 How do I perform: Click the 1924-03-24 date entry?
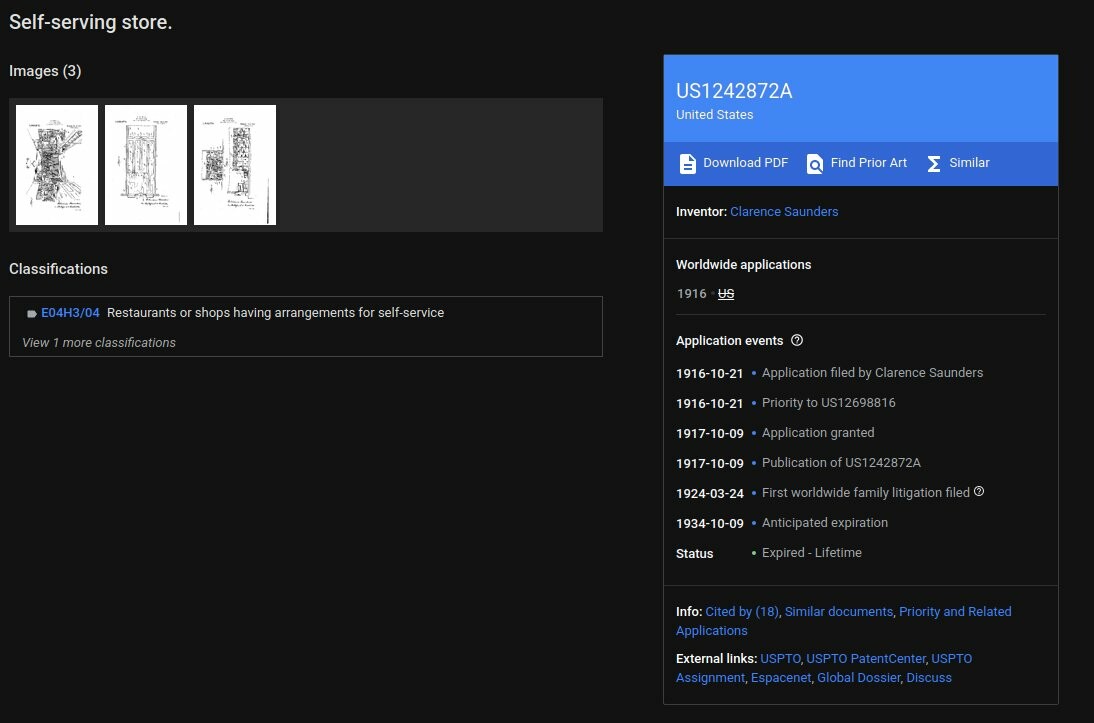pyautogui.click(x=710, y=493)
